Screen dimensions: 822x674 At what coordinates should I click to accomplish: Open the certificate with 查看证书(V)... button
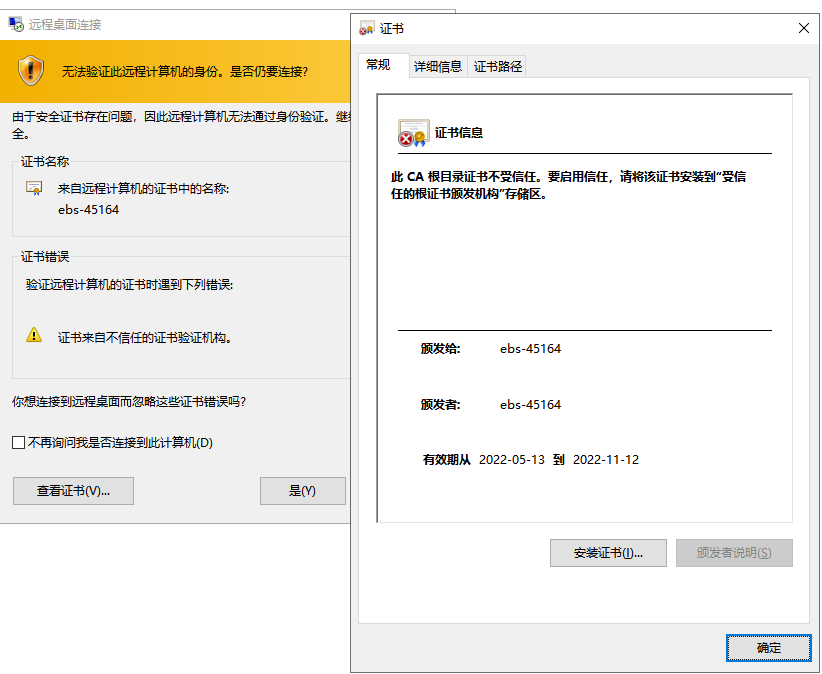[73, 491]
